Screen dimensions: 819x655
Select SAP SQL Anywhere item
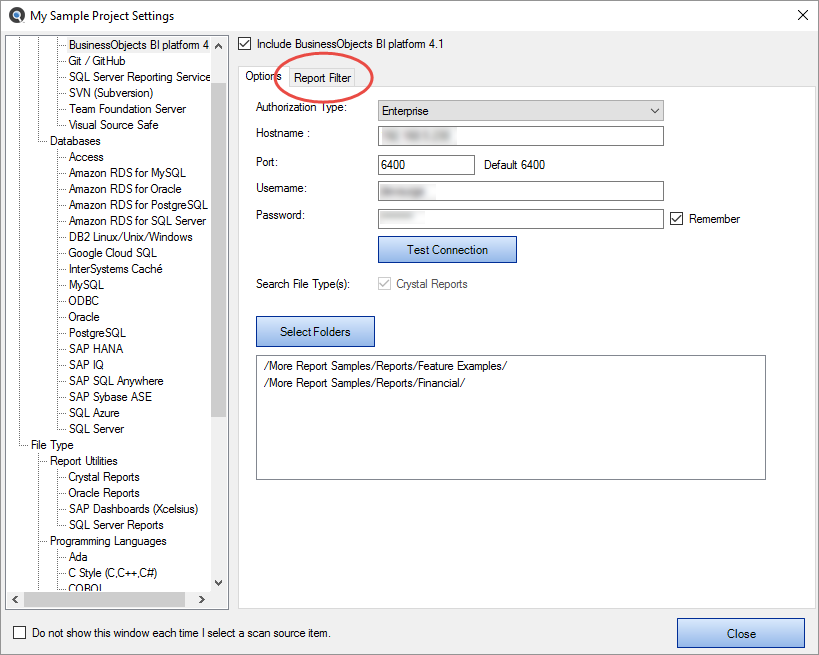click(x=116, y=381)
